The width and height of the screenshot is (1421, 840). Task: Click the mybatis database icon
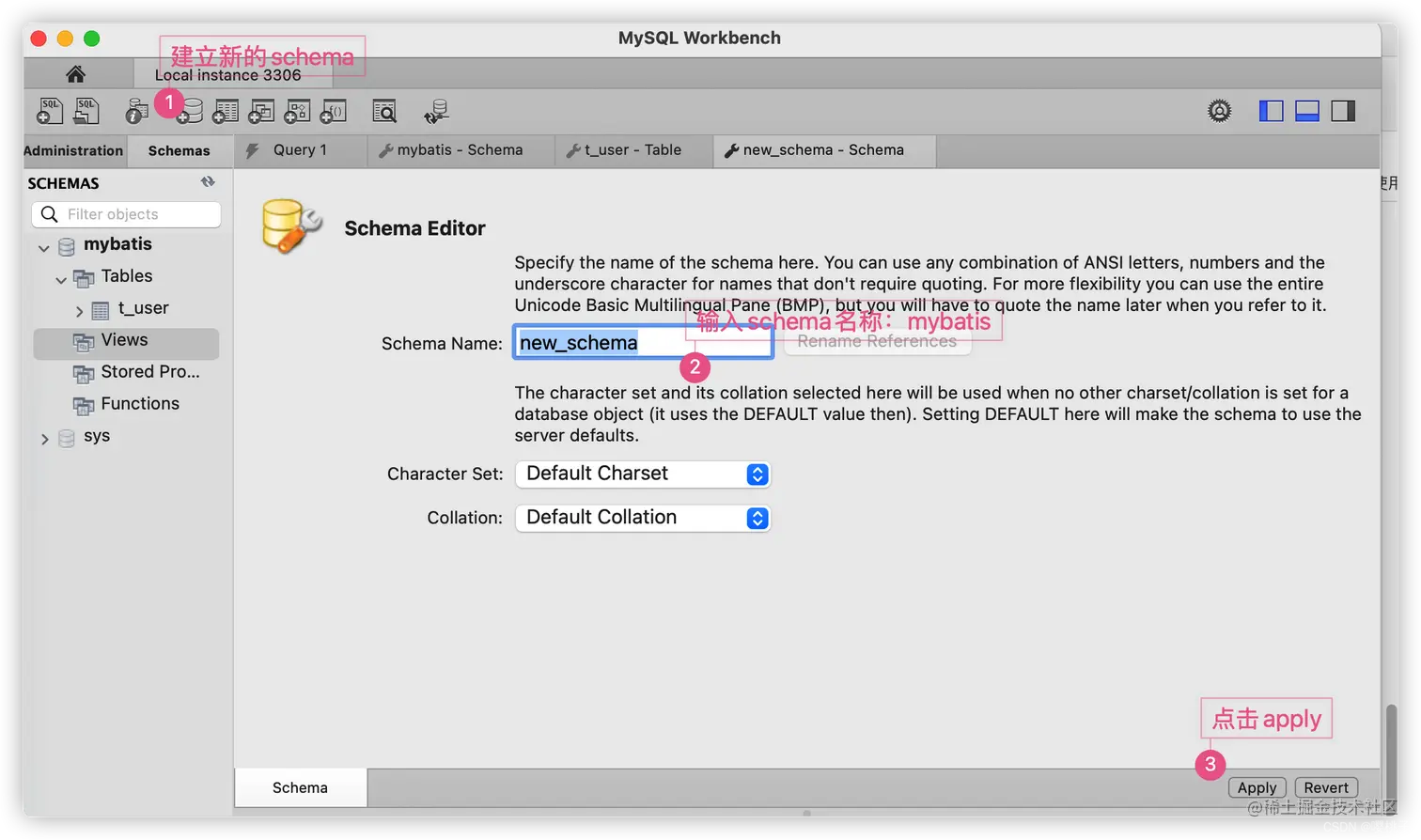67,246
